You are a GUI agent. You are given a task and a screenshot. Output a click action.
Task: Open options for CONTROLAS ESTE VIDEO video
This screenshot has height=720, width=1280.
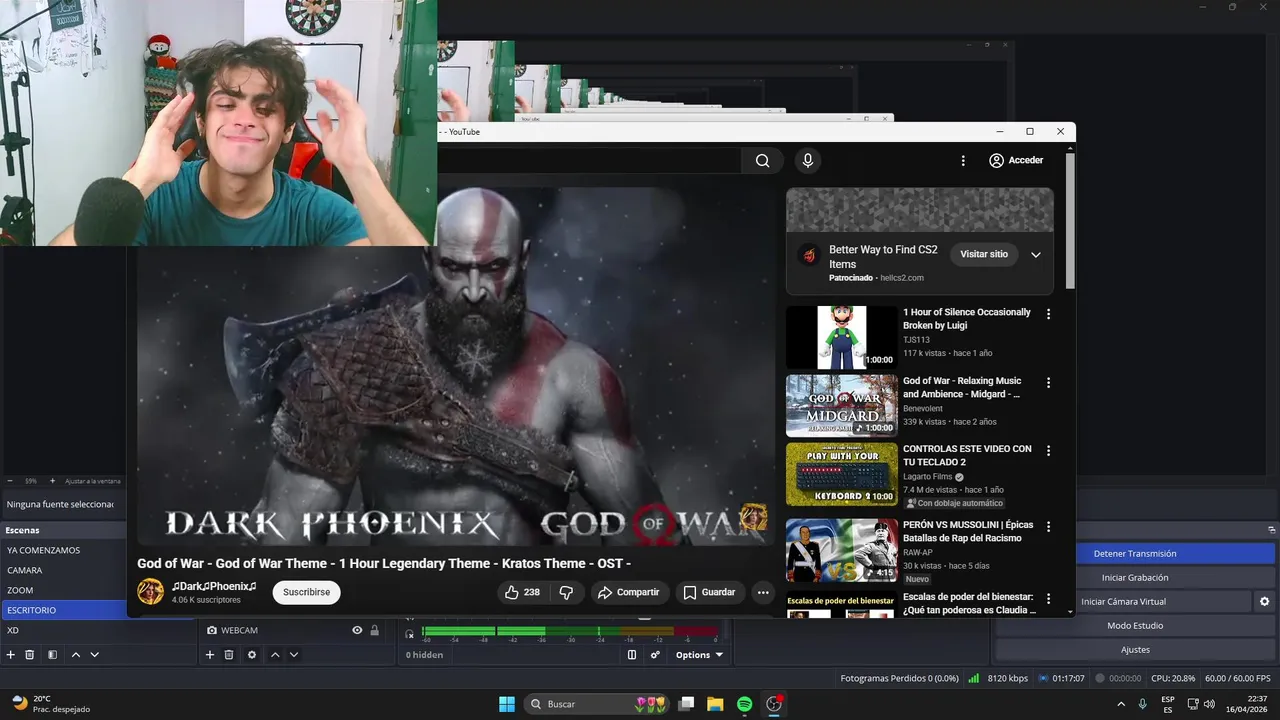1048,451
